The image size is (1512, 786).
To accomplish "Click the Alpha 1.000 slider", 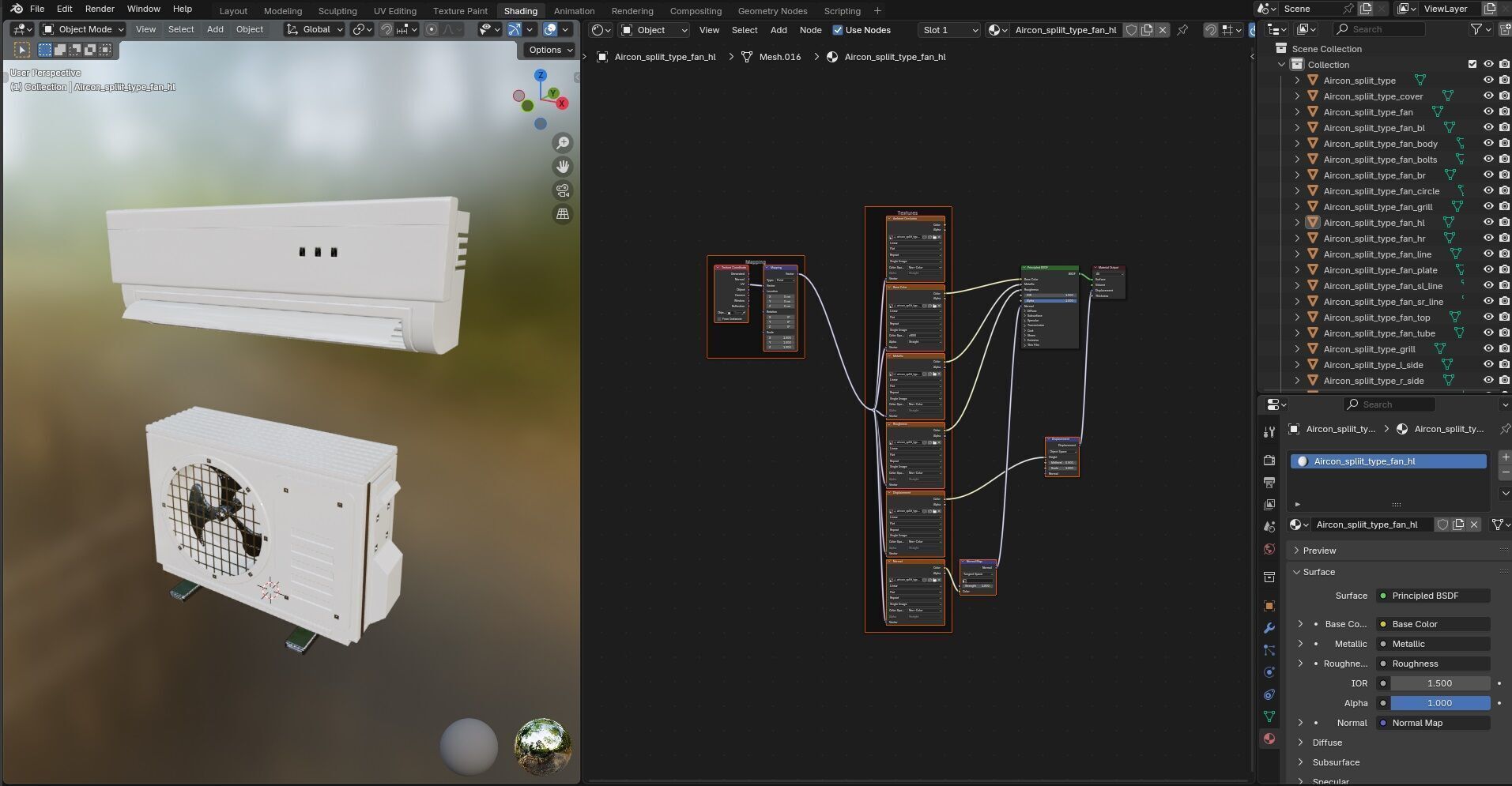I will (x=1440, y=703).
